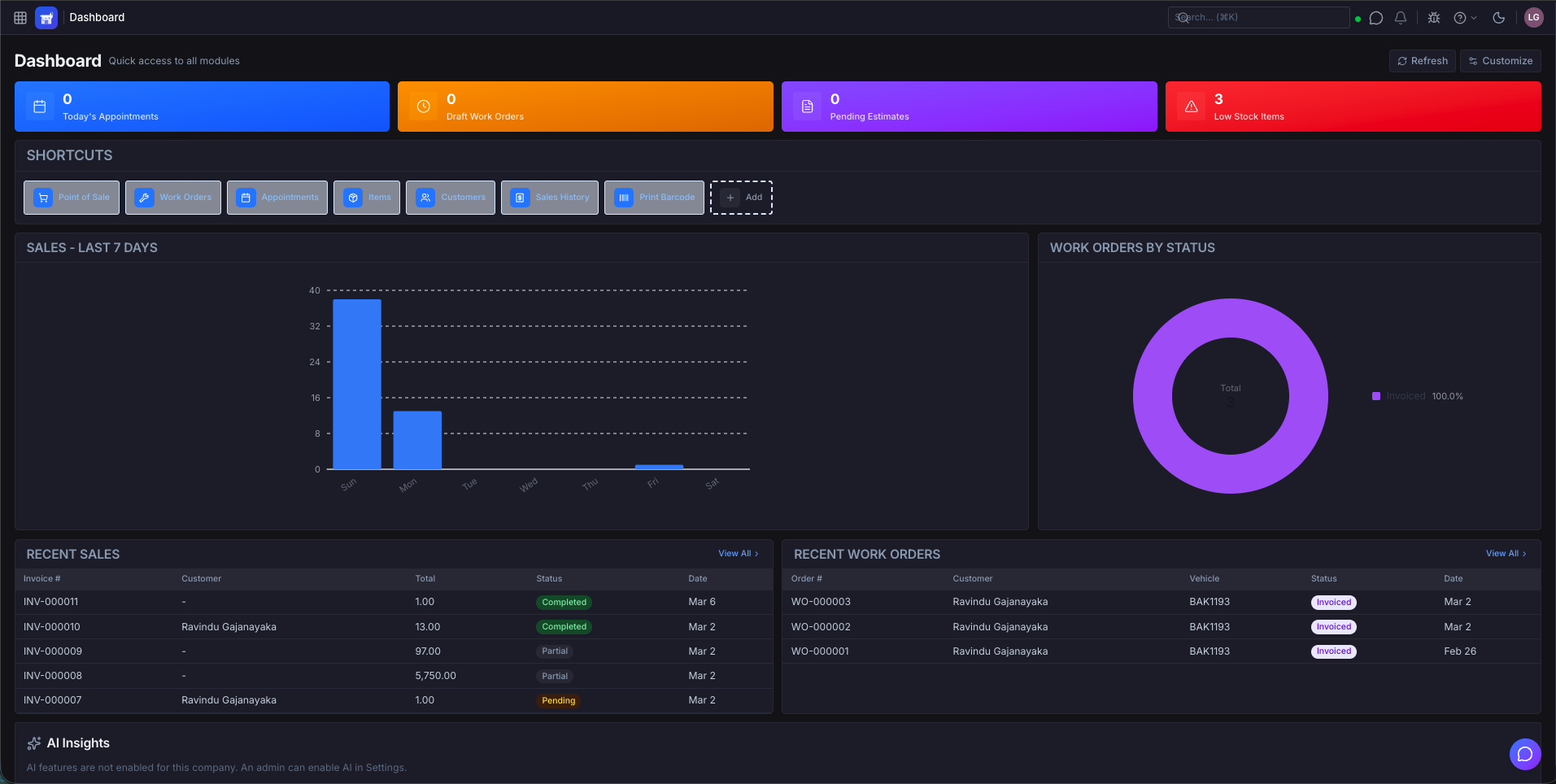Open the Items shortcut

[367, 198]
